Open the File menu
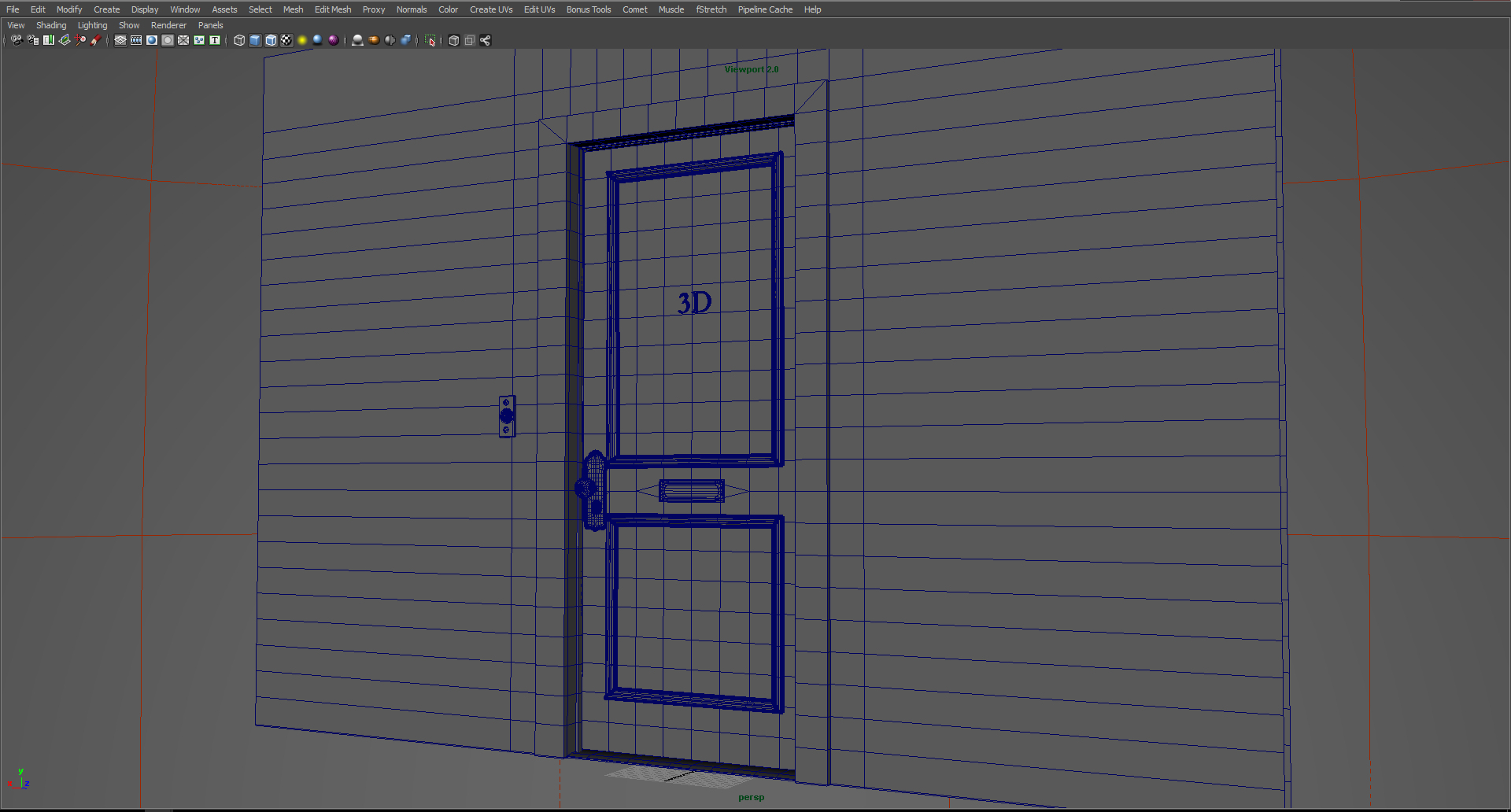 [13, 9]
